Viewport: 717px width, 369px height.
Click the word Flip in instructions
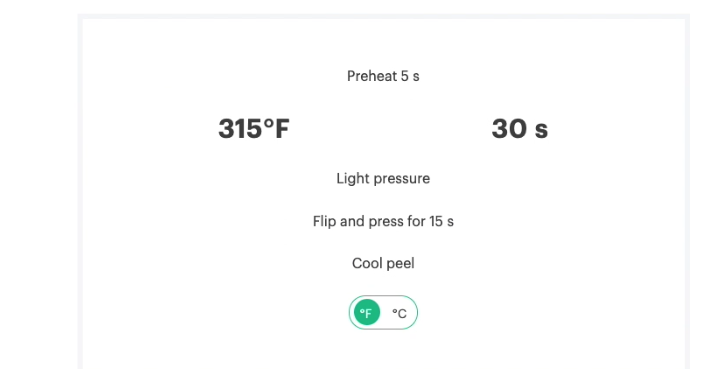point(324,221)
